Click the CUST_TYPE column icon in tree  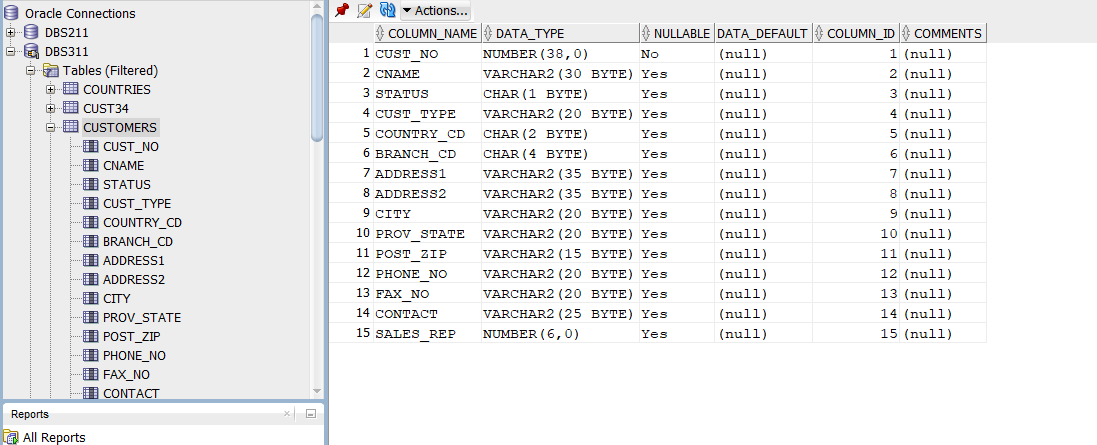click(90, 203)
